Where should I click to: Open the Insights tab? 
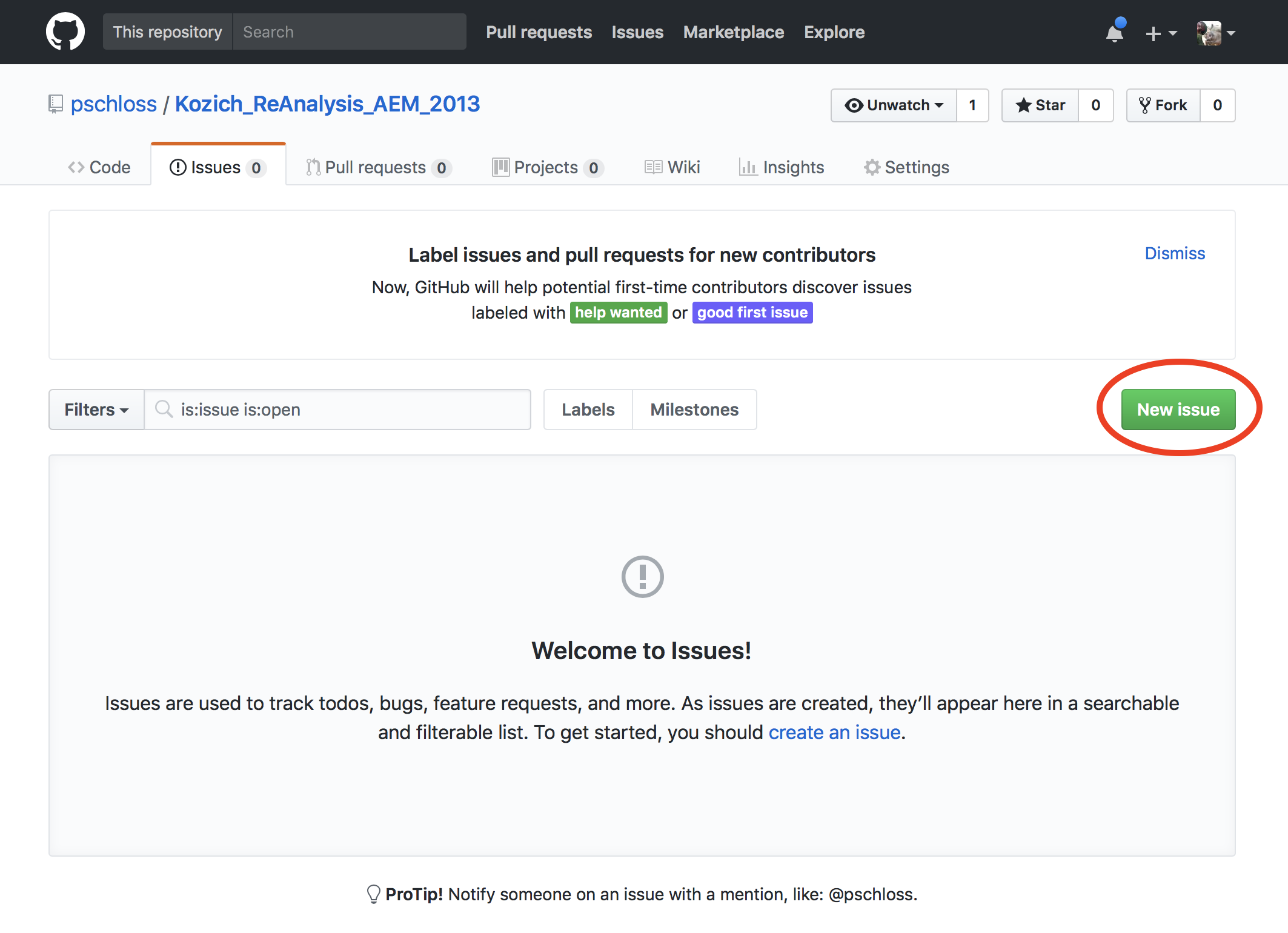(x=782, y=167)
